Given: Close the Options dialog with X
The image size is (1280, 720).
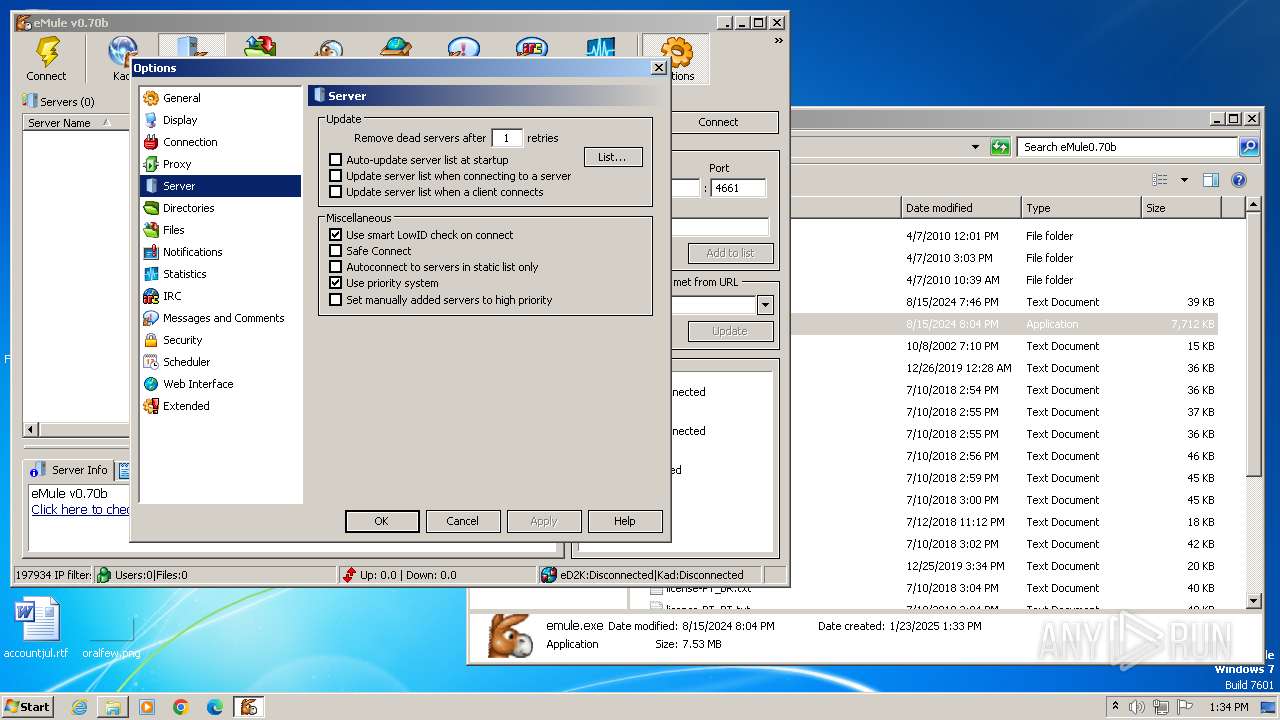Looking at the screenshot, I should click(658, 68).
